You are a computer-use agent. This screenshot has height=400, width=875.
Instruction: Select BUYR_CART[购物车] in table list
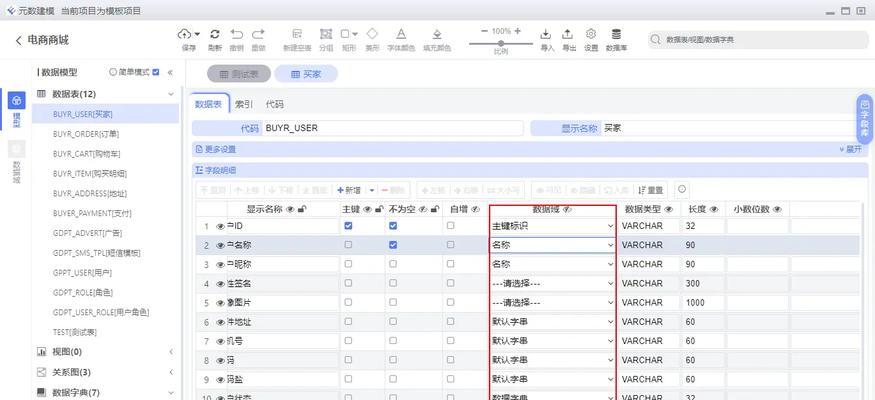[x=86, y=153]
